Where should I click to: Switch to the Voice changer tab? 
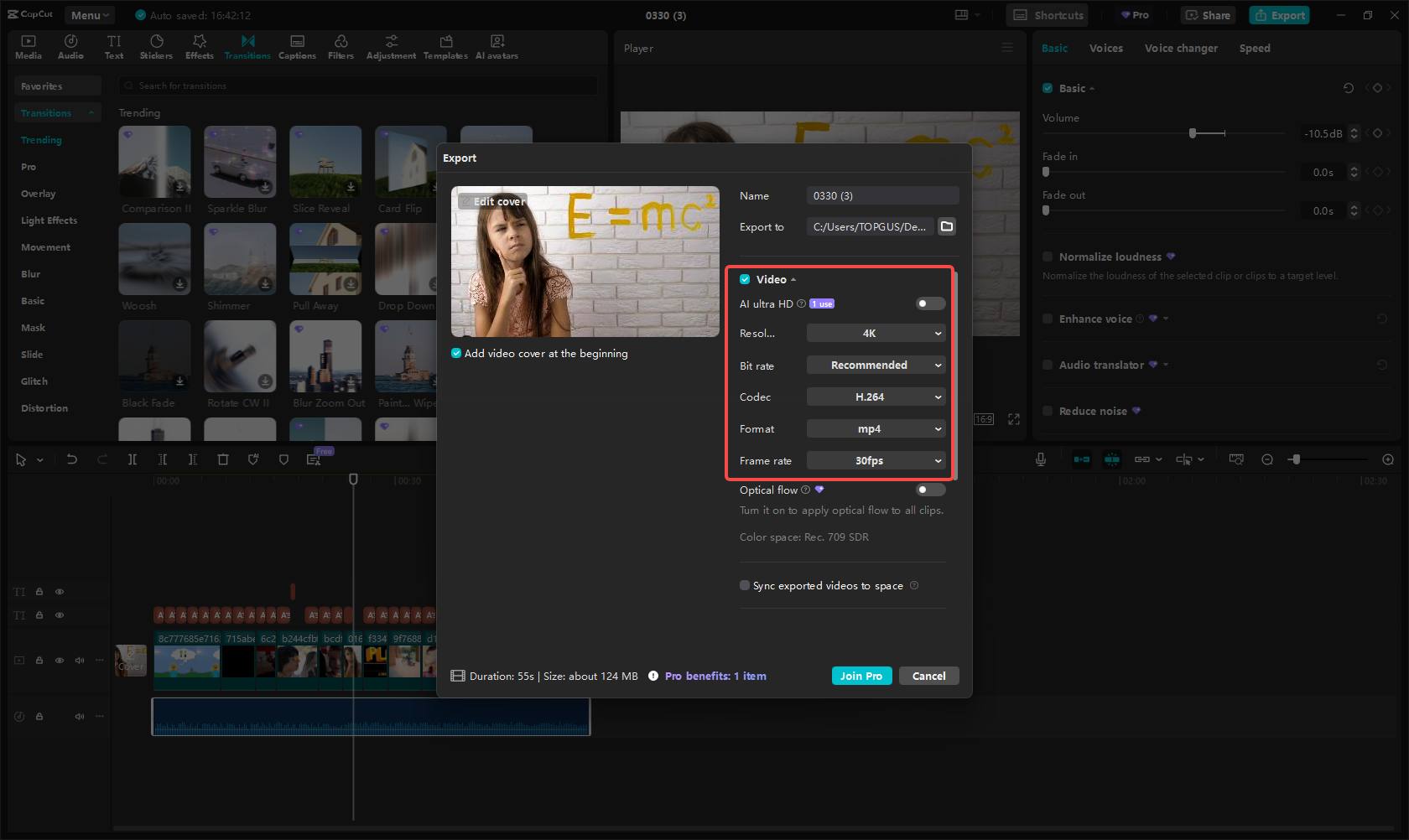(1181, 48)
